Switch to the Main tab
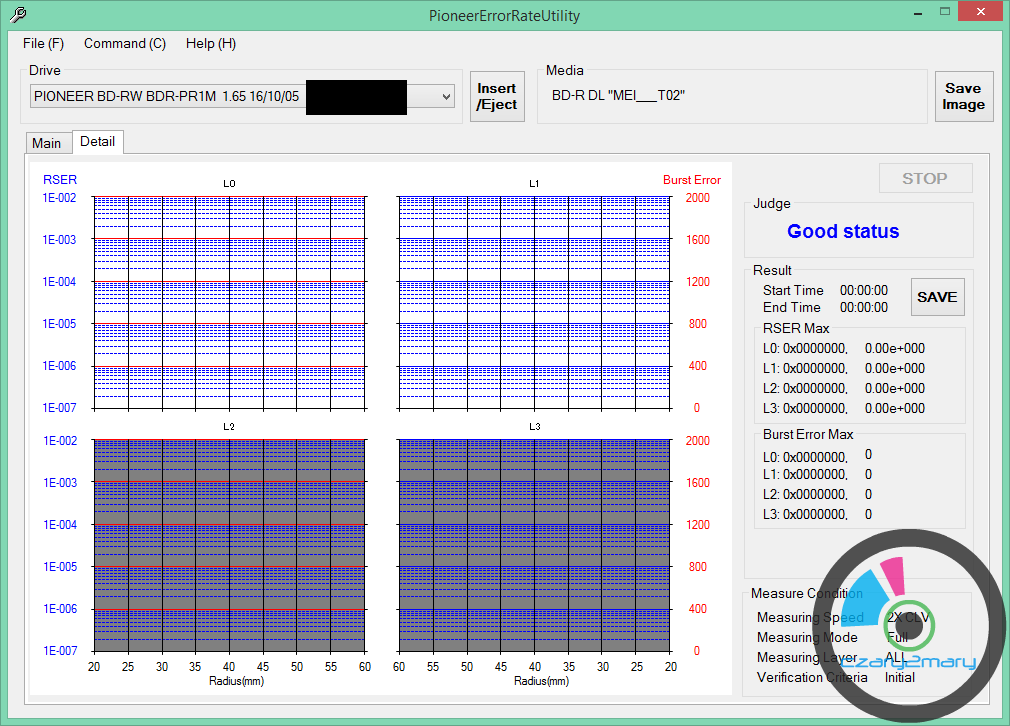This screenshot has width=1010, height=726. [x=47, y=143]
